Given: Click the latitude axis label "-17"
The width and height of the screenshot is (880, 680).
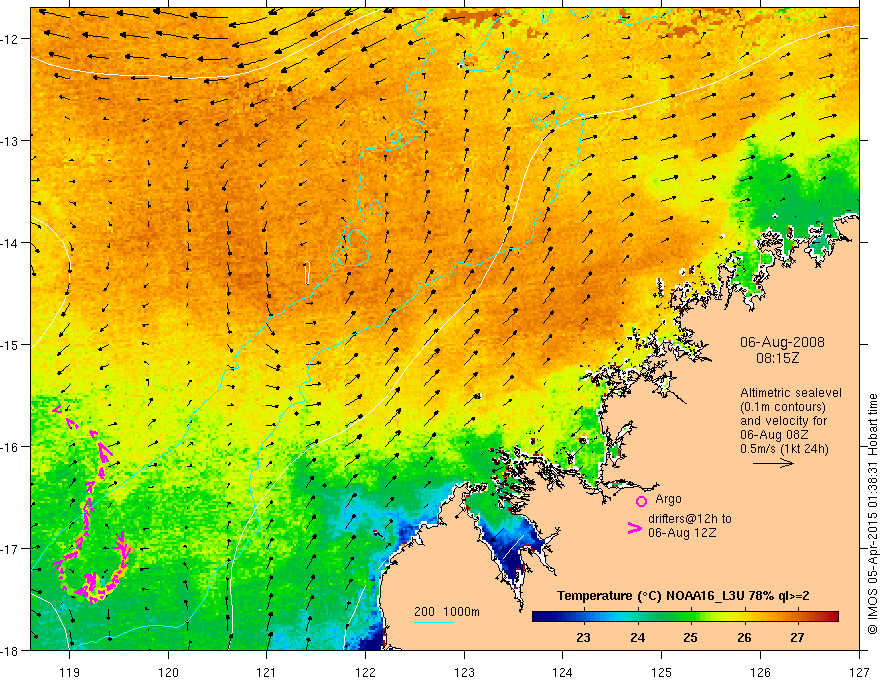Looking at the screenshot, I should tap(10, 548).
